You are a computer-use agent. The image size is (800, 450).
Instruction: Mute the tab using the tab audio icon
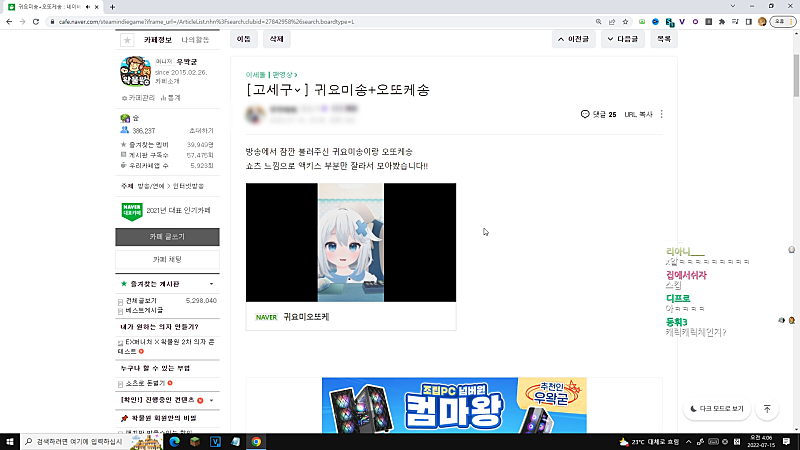[88, 7]
